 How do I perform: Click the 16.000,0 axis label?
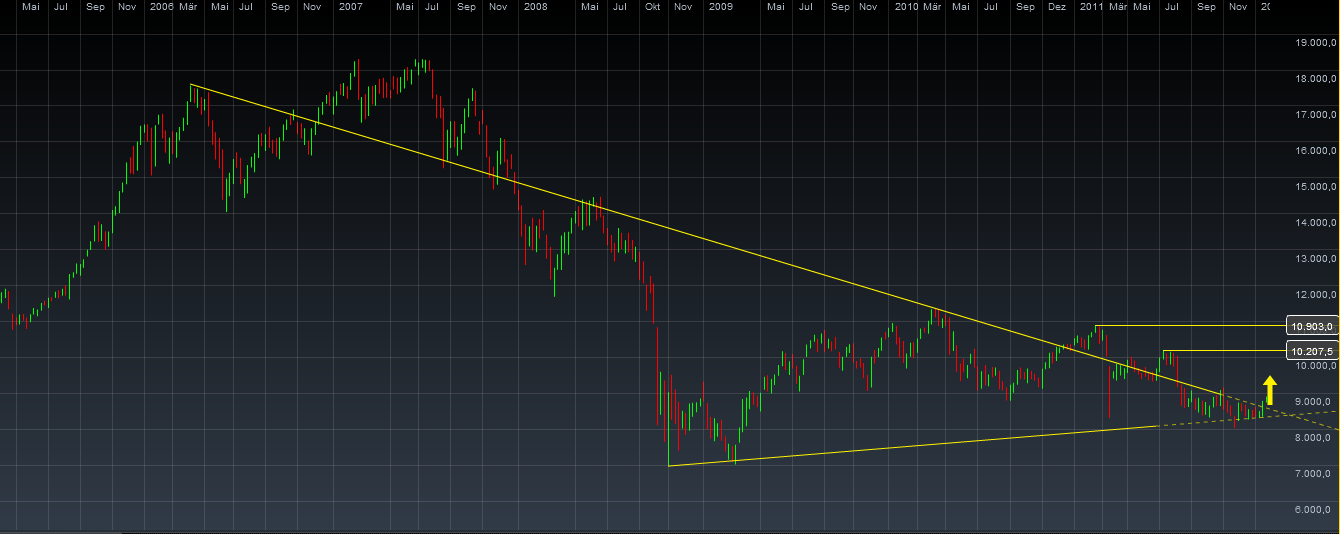1316,151
